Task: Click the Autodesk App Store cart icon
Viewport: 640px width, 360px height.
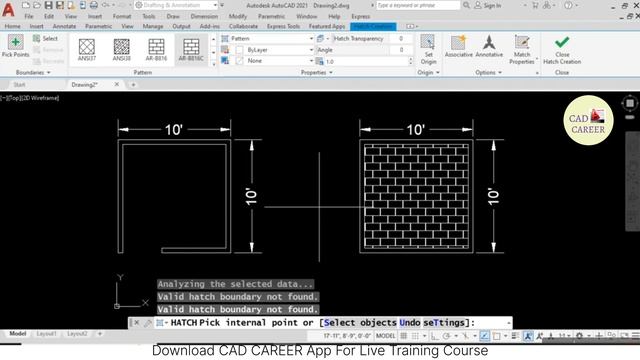Action: coord(535,5)
